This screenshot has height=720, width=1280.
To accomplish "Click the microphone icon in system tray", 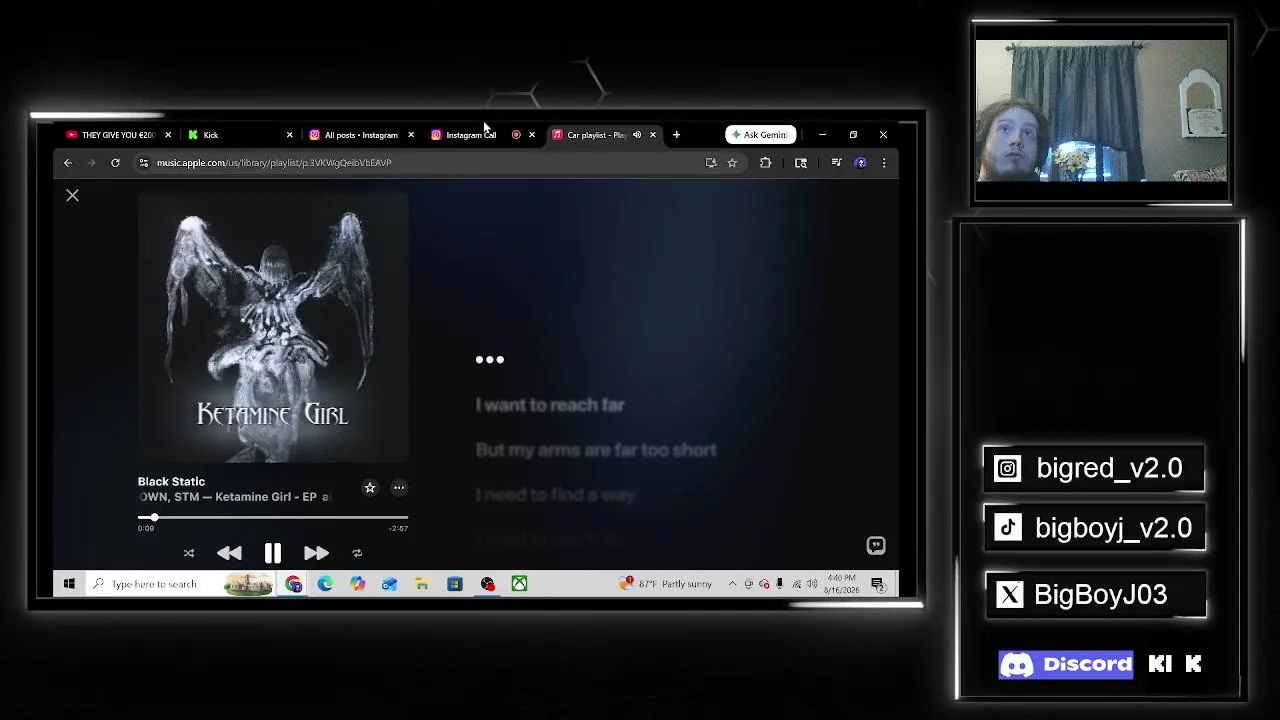I will tap(779, 584).
